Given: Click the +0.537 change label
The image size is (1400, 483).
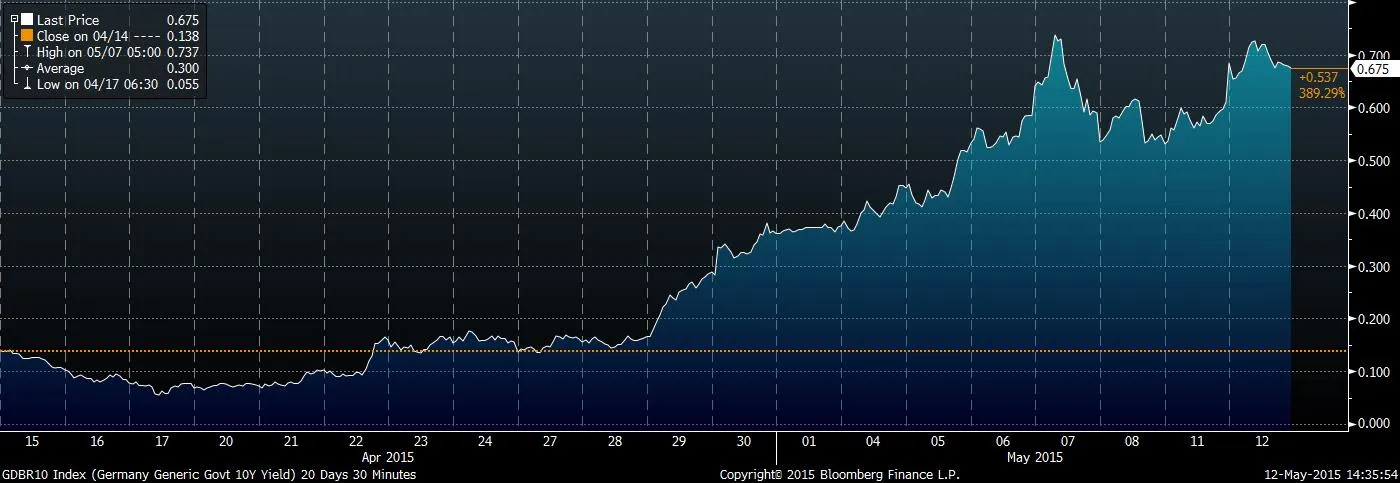Looking at the screenshot, I should [1318, 76].
